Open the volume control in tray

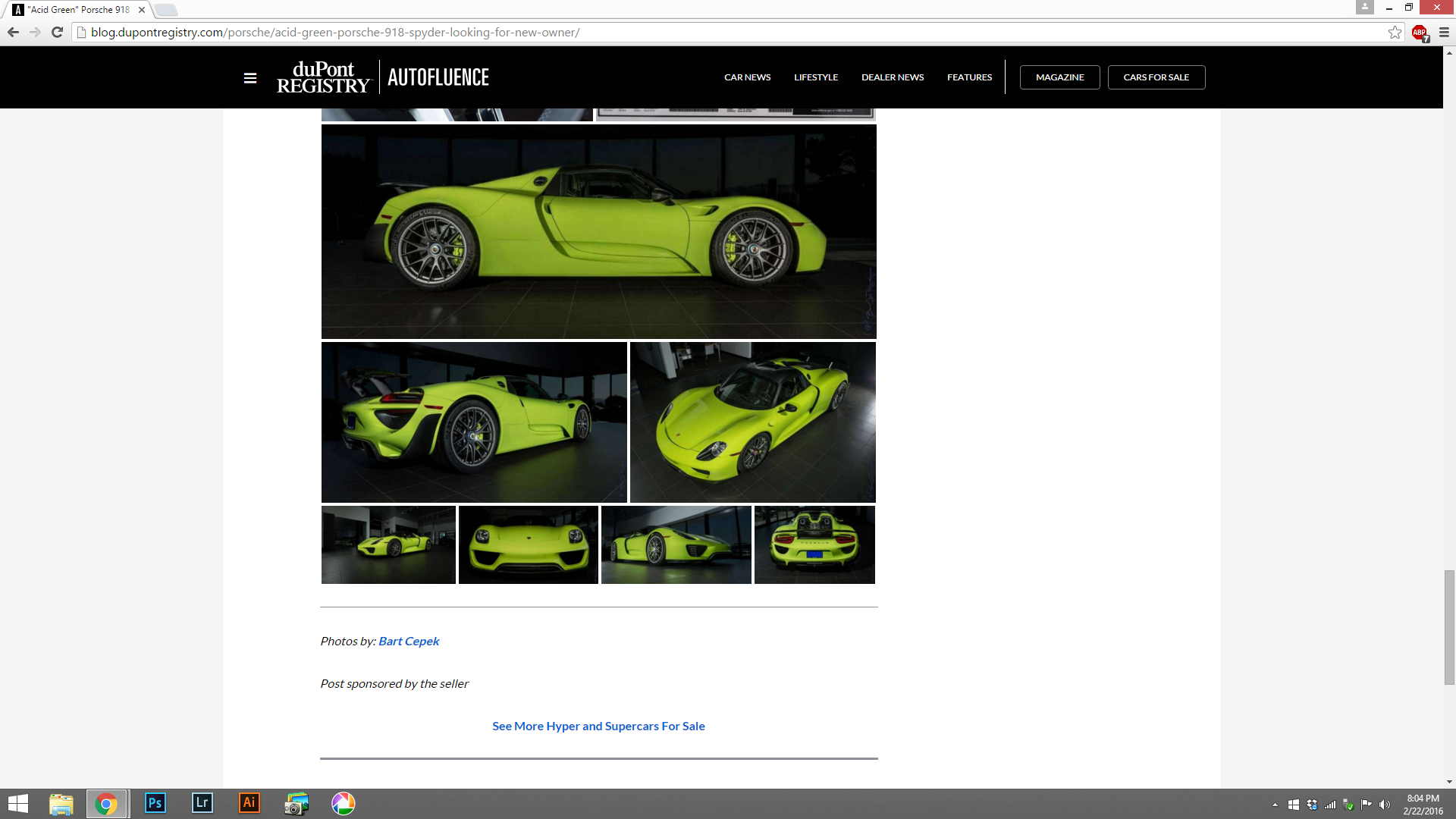point(1385,805)
